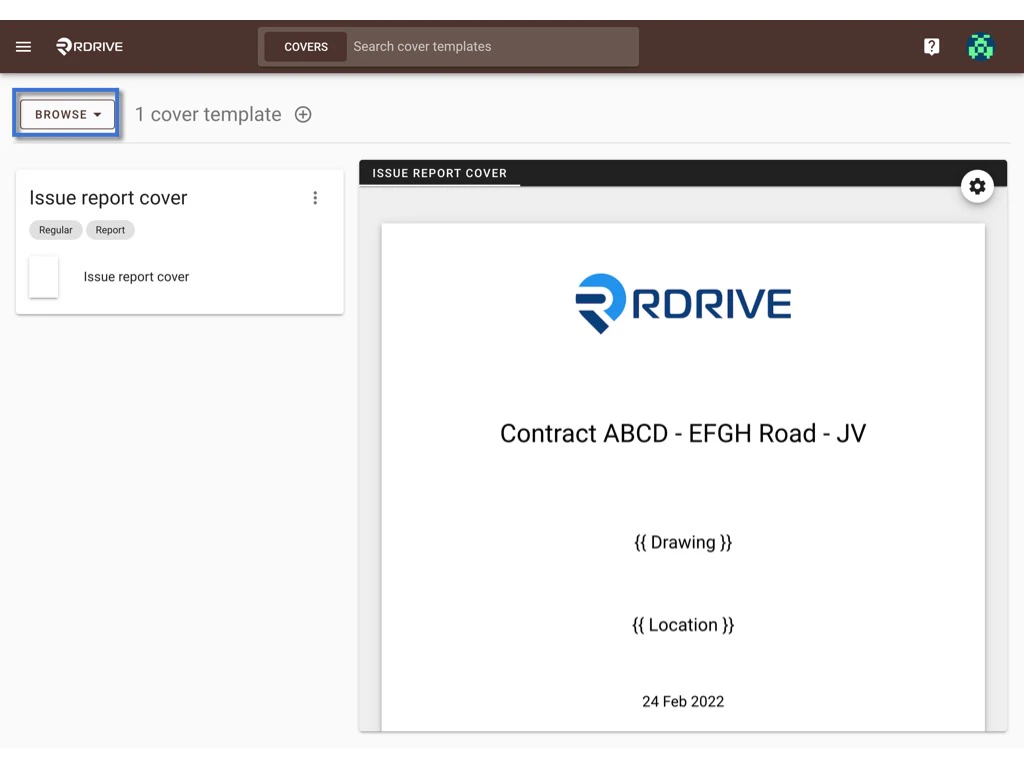Select the Covers search scope button
This screenshot has height=768, width=1024.
pos(306,47)
